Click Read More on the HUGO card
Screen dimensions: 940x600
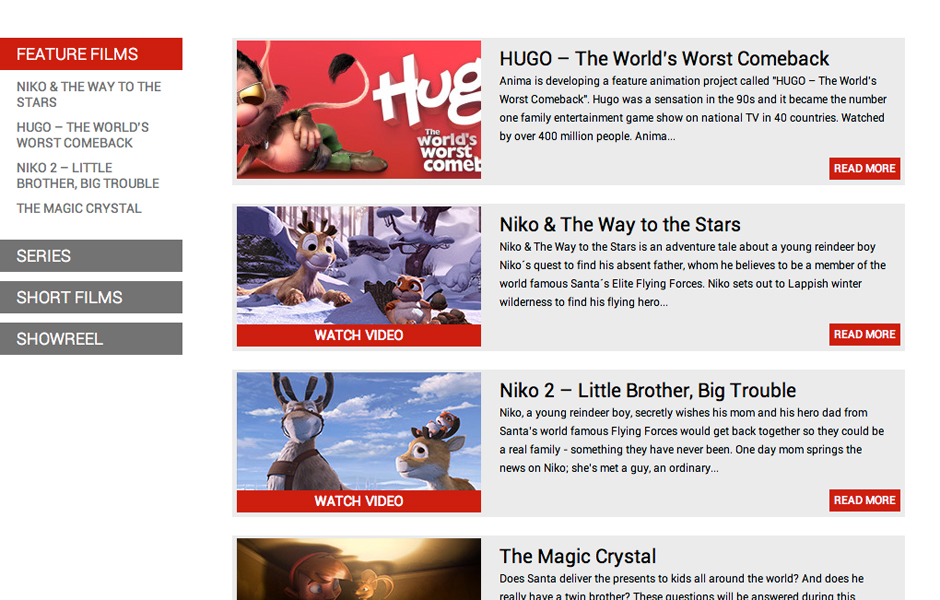click(864, 168)
